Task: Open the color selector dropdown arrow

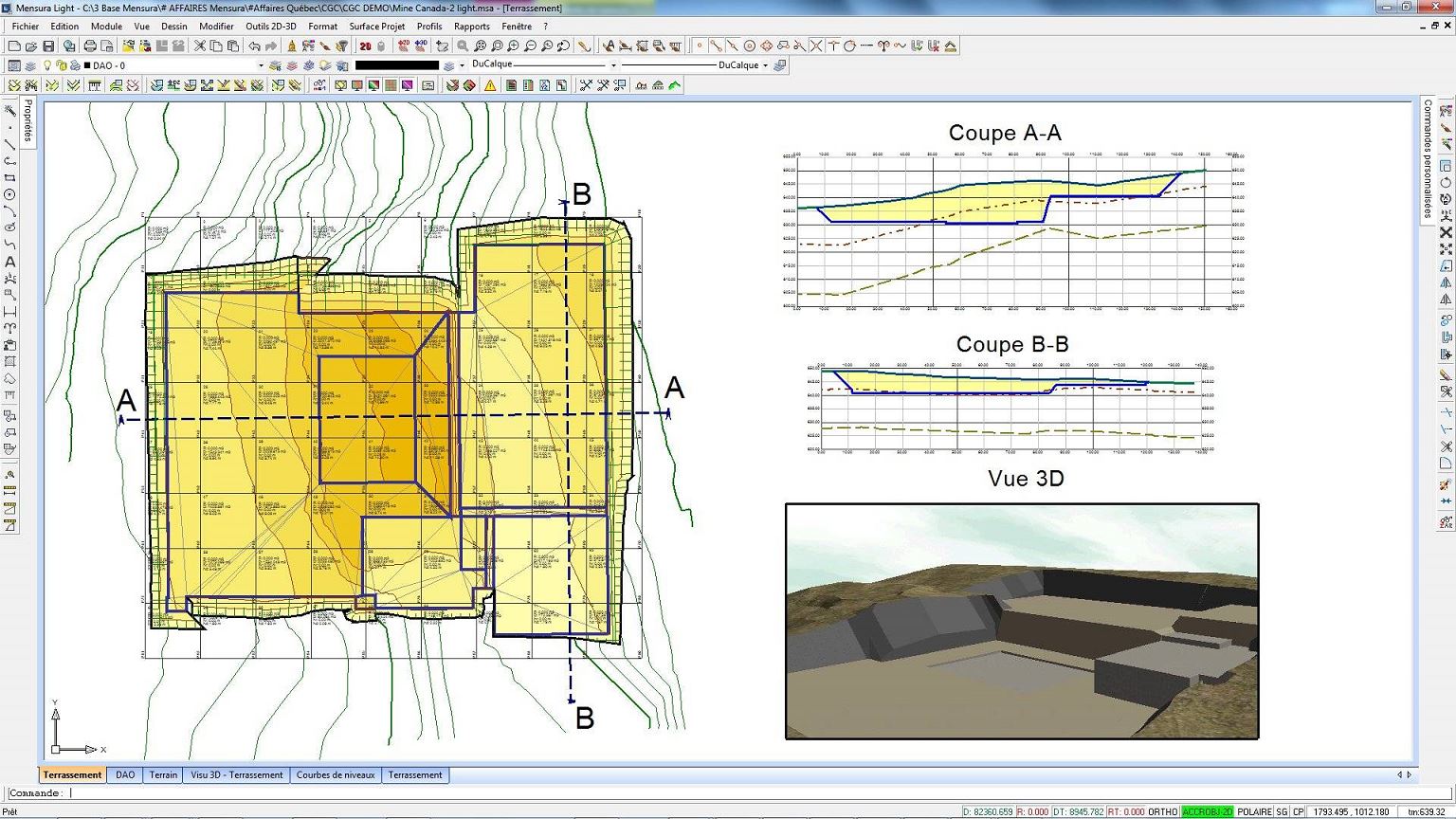Action: click(x=462, y=65)
